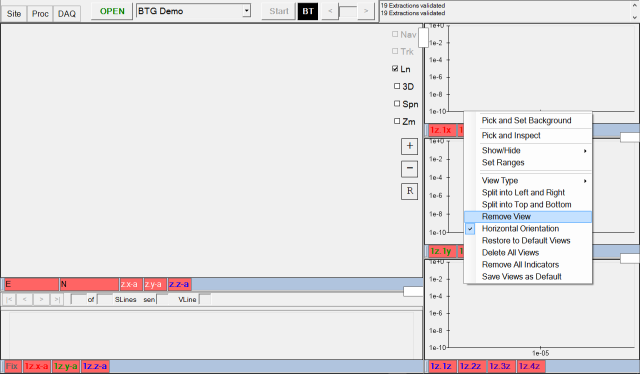Open the DAQ tab button
Image resolution: width=640 pixels, height=374 pixels.
(x=67, y=14)
